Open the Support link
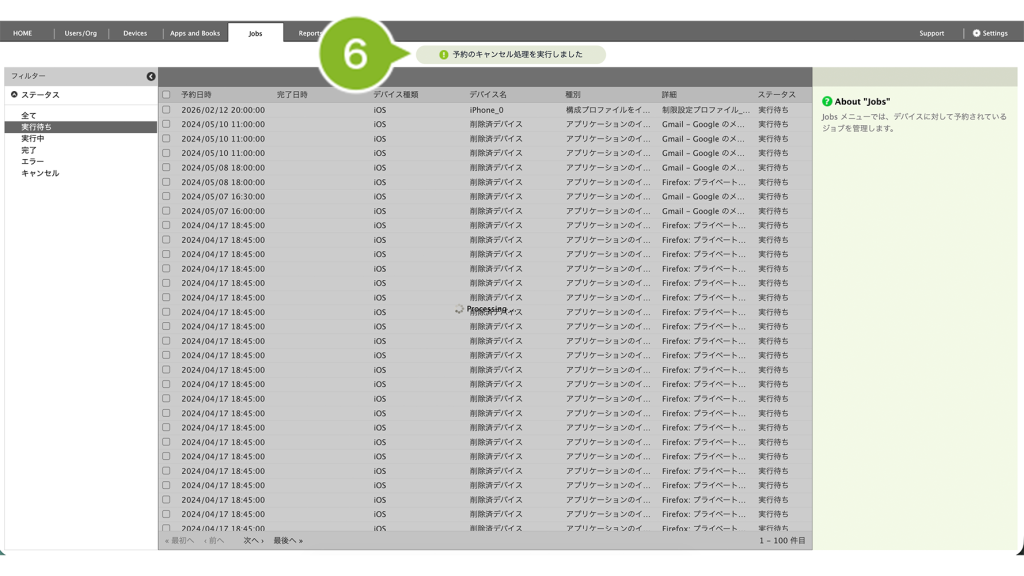The image size is (1024, 576). (931, 33)
